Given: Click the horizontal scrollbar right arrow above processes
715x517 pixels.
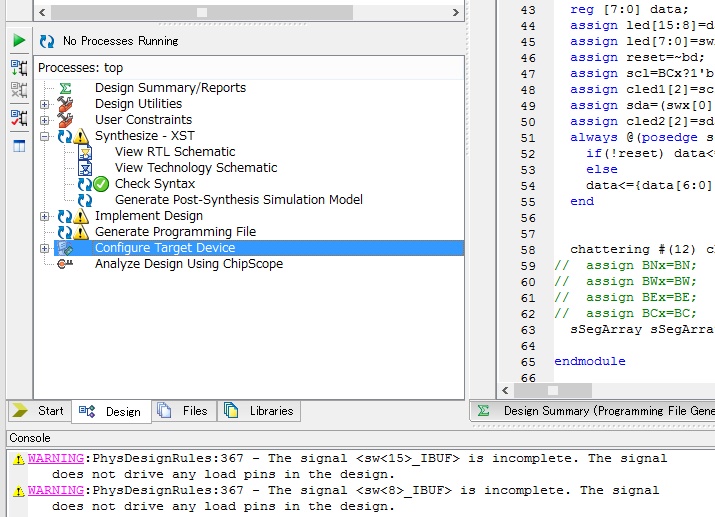Looking at the screenshot, I should [x=457, y=12].
